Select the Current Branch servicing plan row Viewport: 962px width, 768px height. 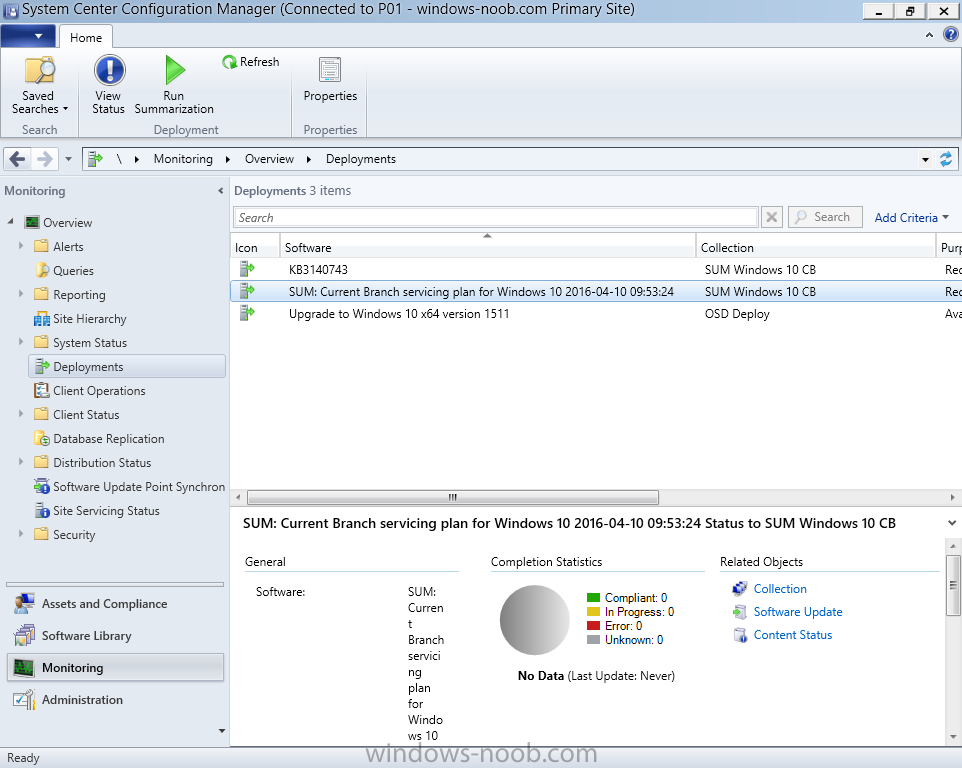tap(596, 291)
